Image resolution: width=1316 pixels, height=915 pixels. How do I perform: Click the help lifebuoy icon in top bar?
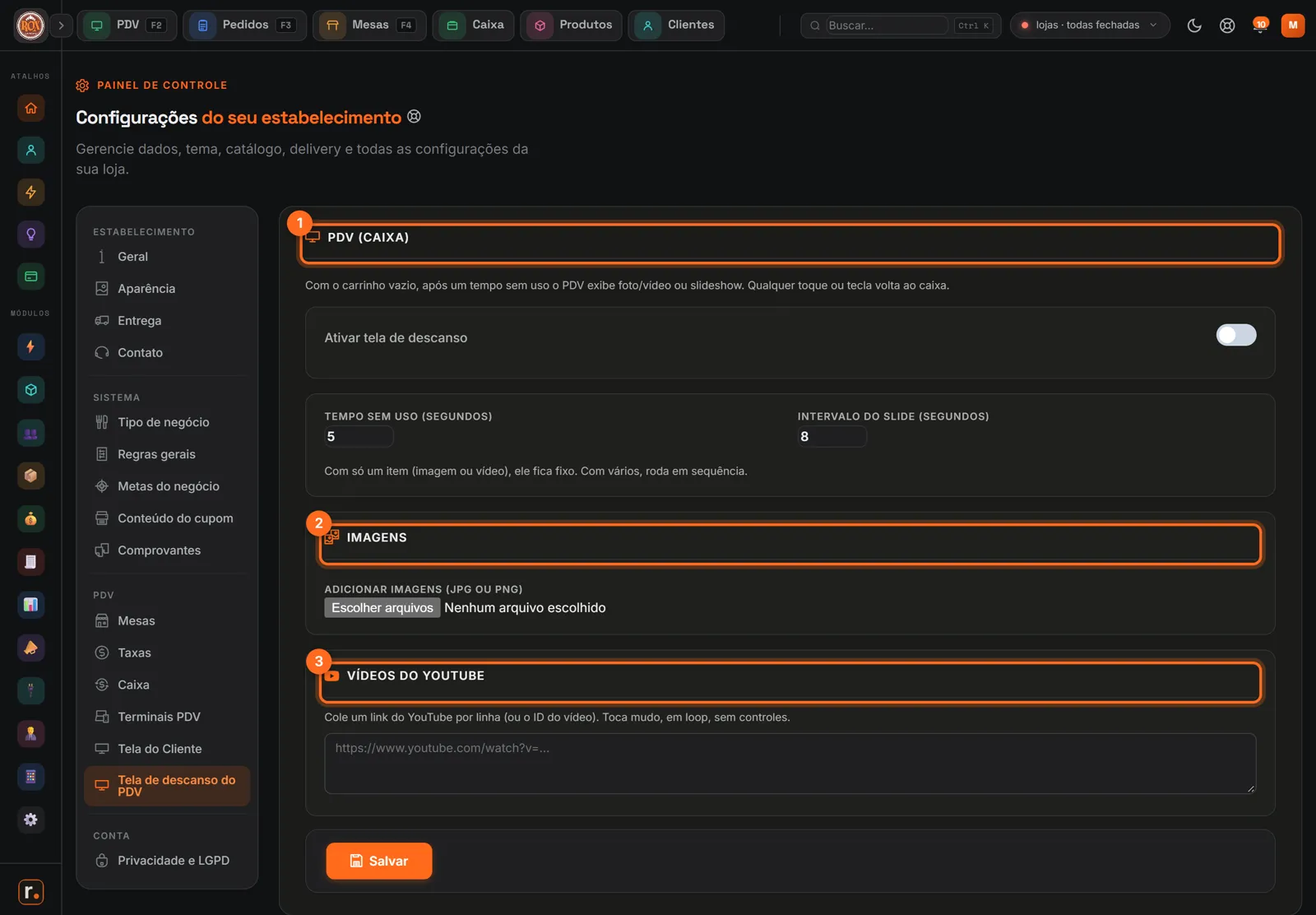1227,26
